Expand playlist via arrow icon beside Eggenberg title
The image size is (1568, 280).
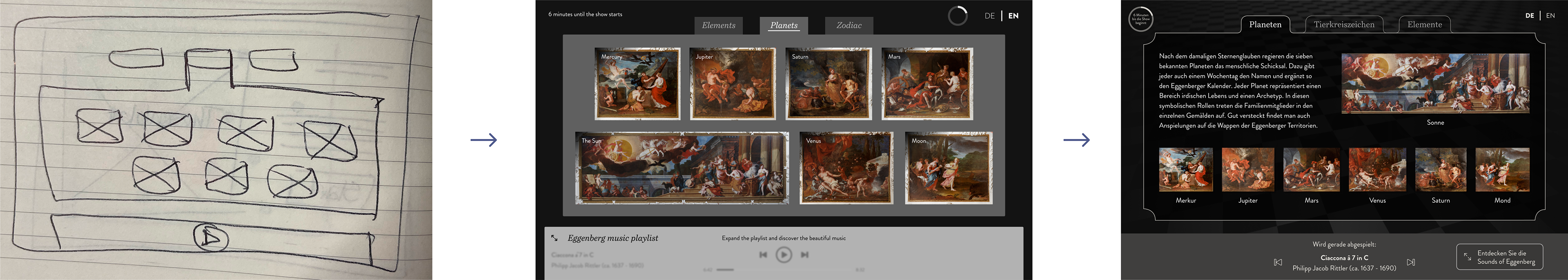[555, 238]
